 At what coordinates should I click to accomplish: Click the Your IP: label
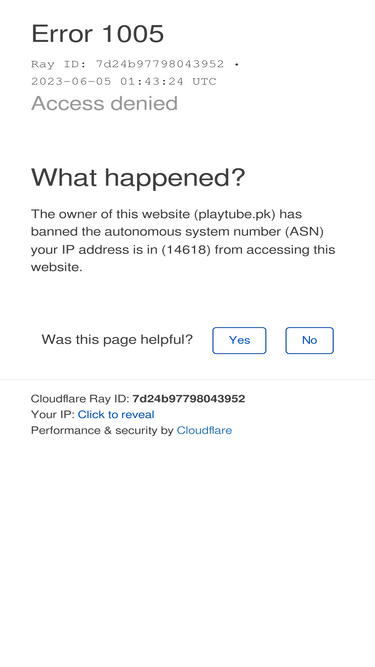pyautogui.click(x=53, y=414)
